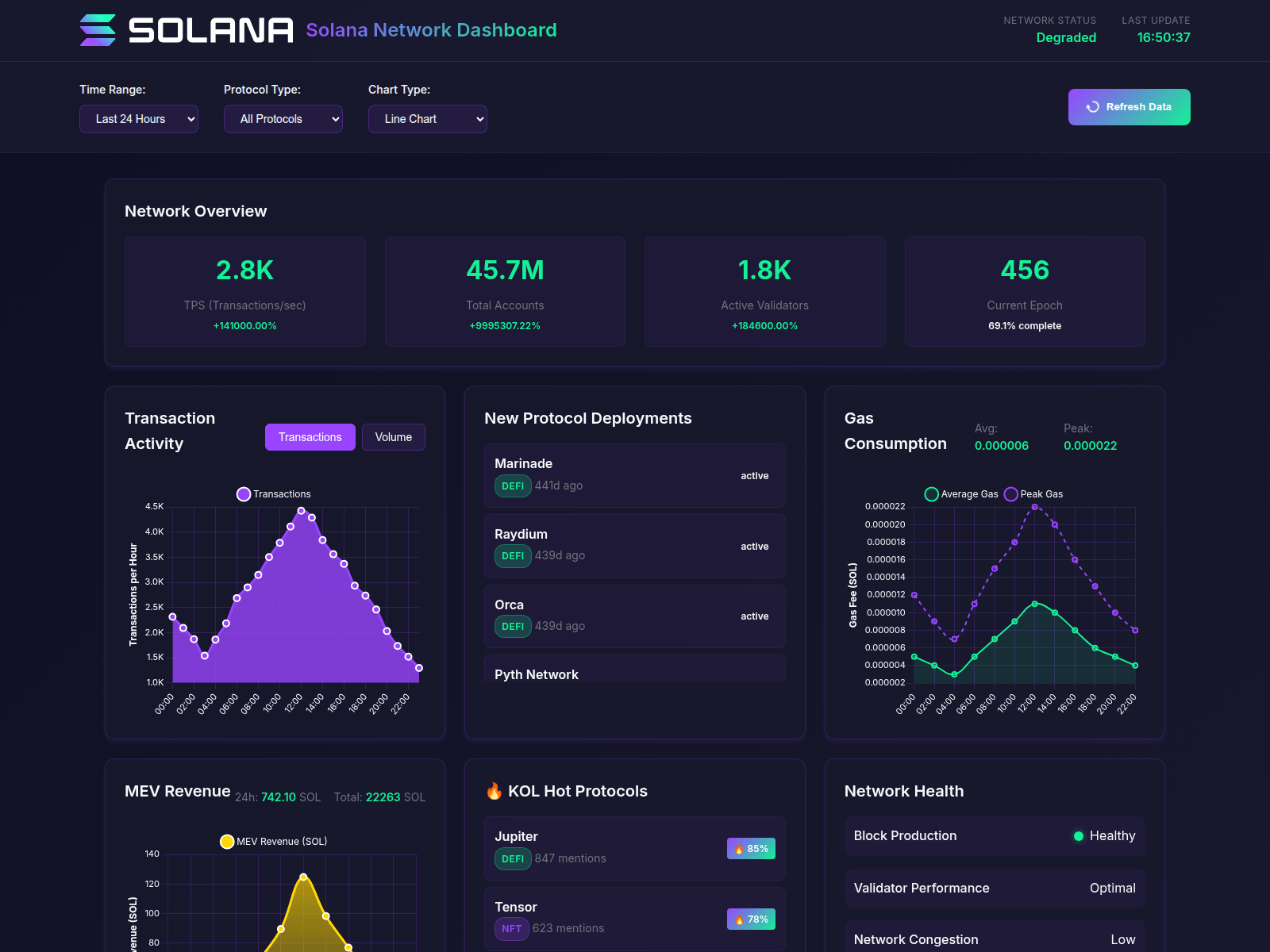Click the Validator Performance health row
Image resolution: width=1270 pixels, height=952 pixels.
[x=995, y=888]
